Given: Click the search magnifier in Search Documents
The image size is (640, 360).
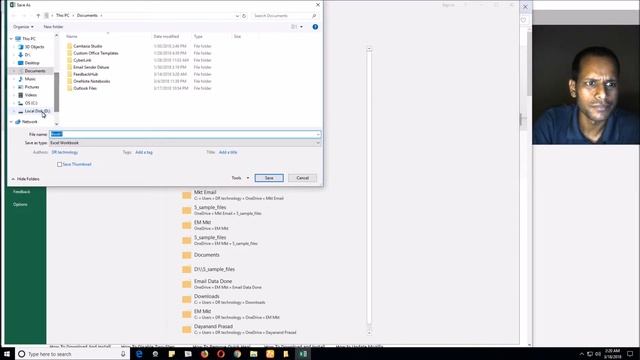Looking at the screenshot, I should (x=314, y=16).
